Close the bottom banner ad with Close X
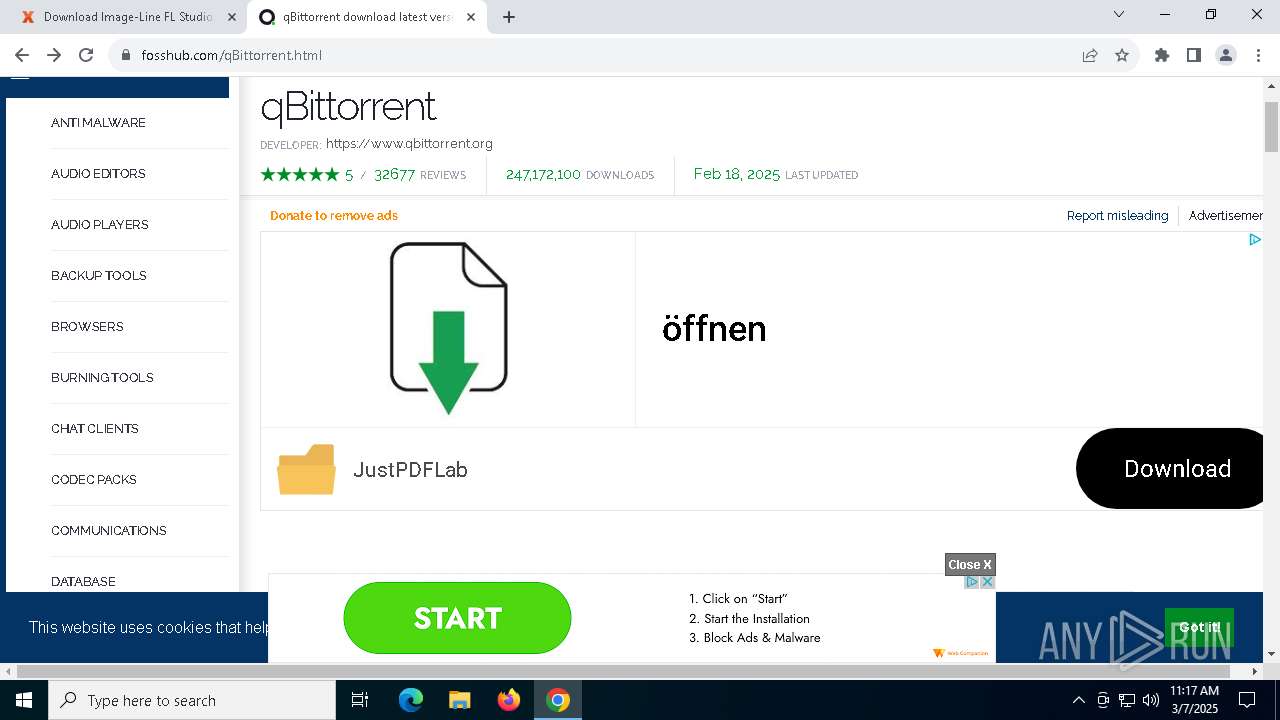This screenshot has width=1280, height=720. click(x=970, y=564)
